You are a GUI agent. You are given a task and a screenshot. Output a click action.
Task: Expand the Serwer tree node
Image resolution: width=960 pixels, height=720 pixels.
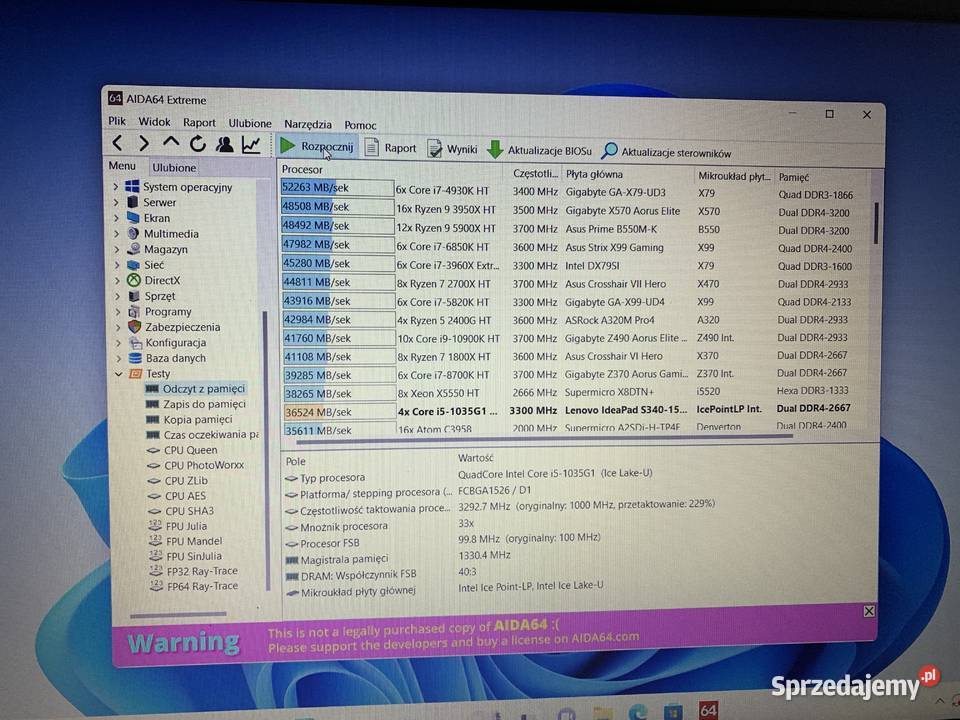coord(116,202)
